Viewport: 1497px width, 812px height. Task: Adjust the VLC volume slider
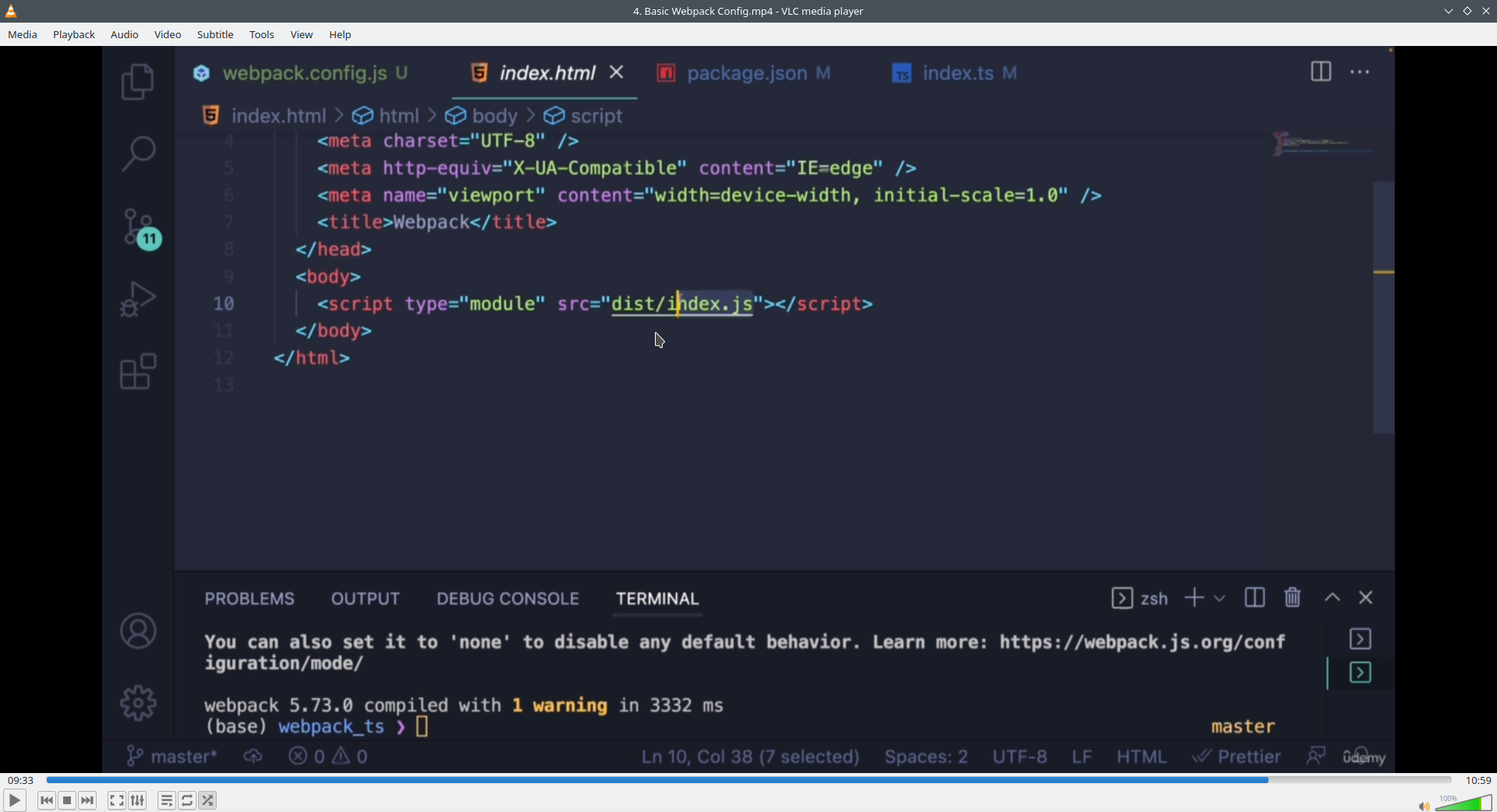1463,803
